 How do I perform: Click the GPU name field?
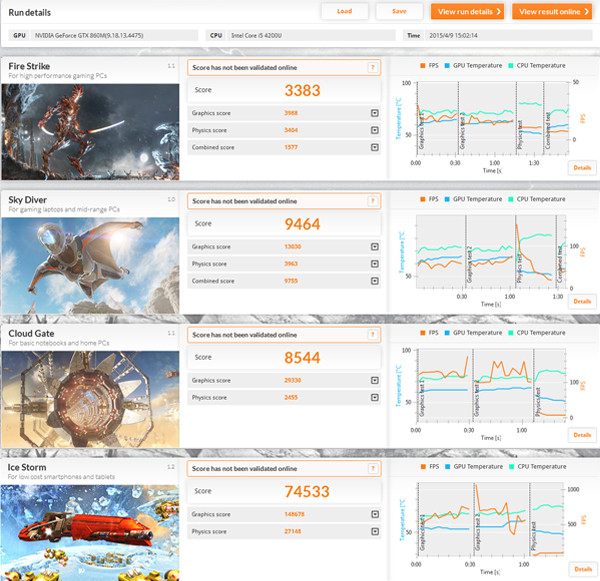(x=114, y=35)
